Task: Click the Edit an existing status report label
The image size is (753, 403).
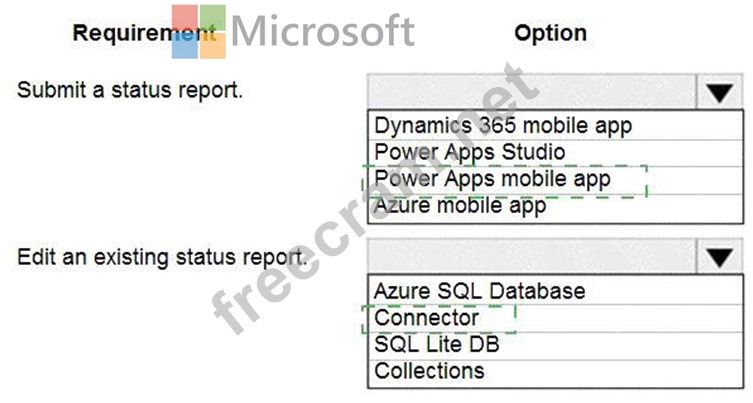Action: (x=162, y=257)
